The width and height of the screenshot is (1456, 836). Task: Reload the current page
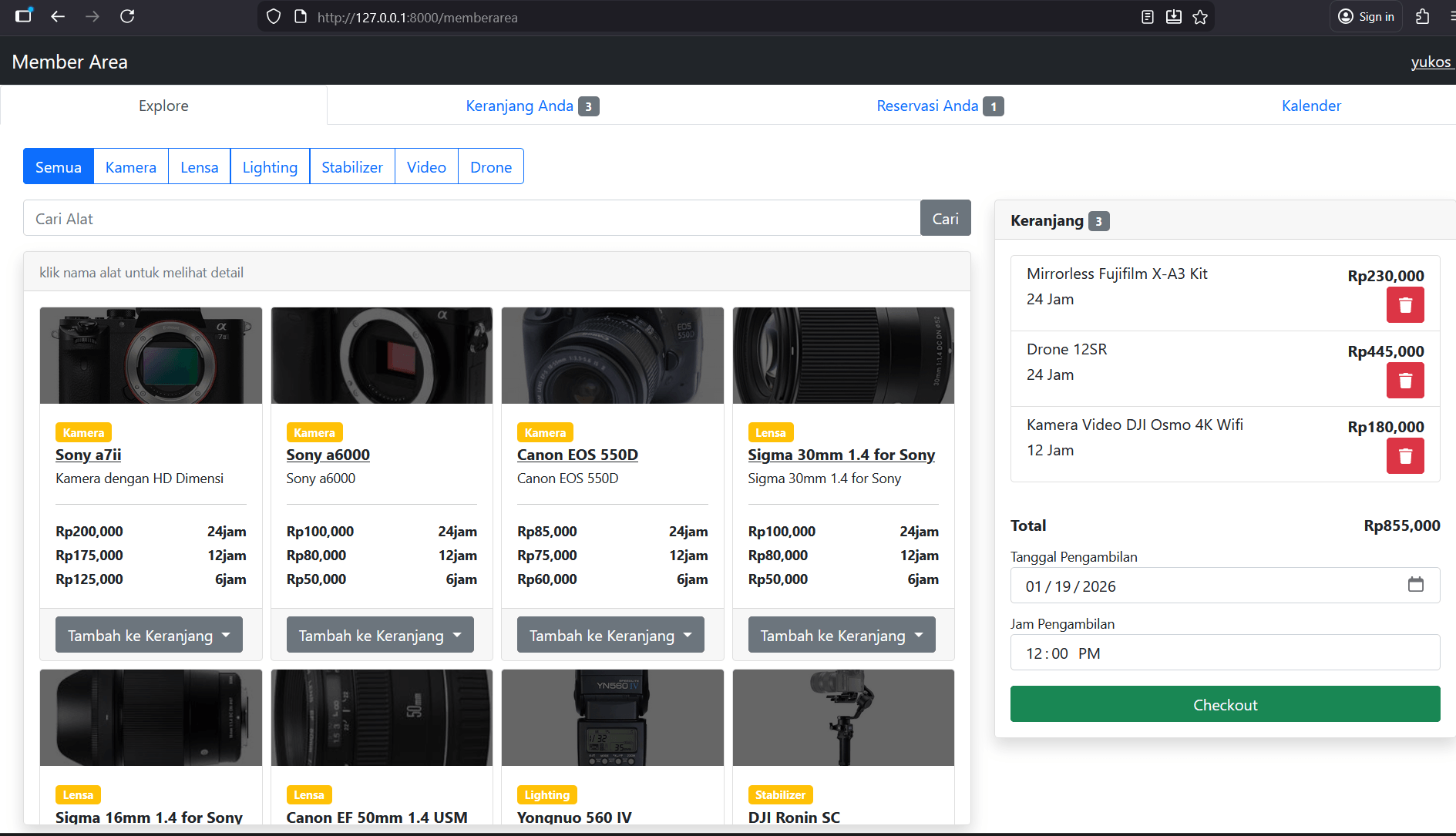point(127,16)
